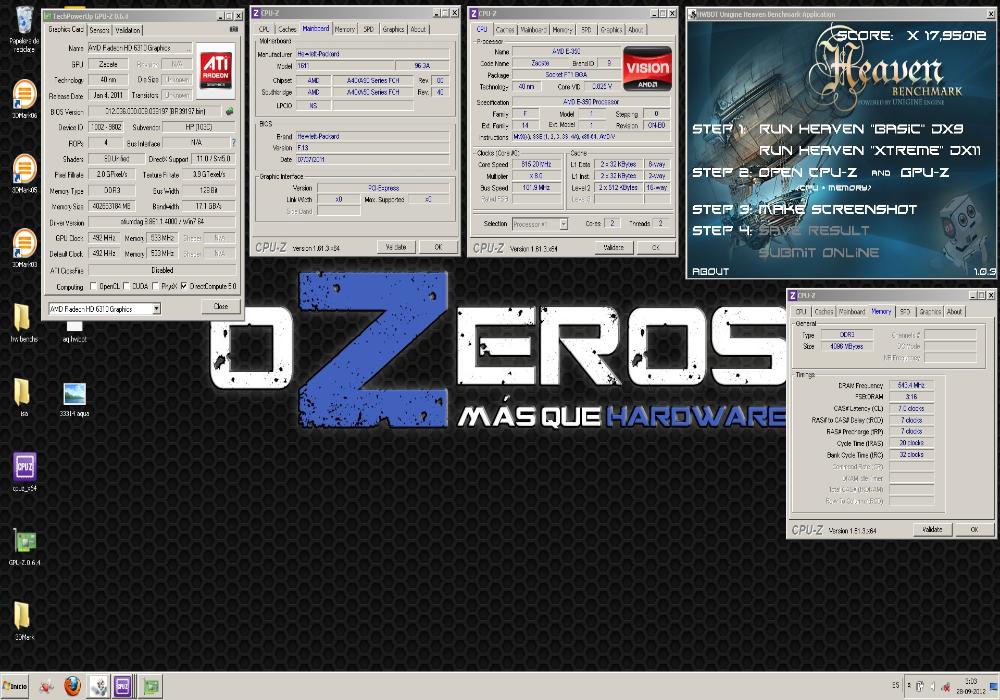Select the iso folder on desktop

(24, 397)
